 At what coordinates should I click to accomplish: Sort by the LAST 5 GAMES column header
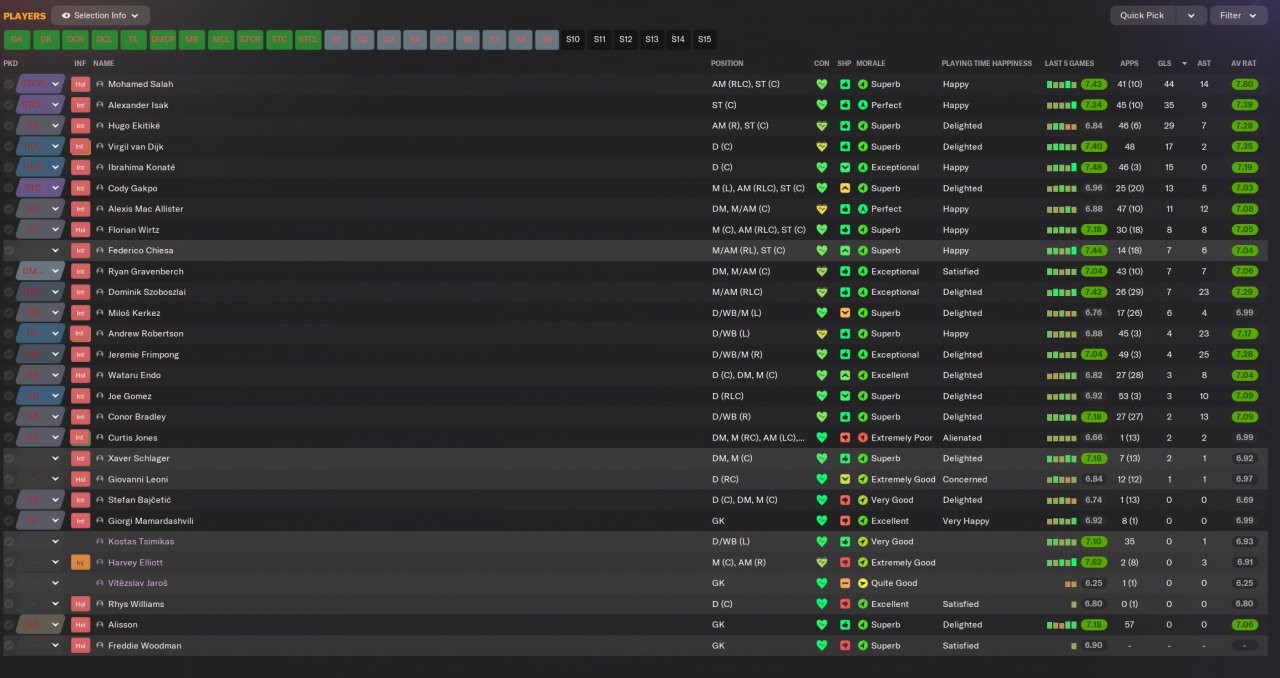tap(1069, 63)
